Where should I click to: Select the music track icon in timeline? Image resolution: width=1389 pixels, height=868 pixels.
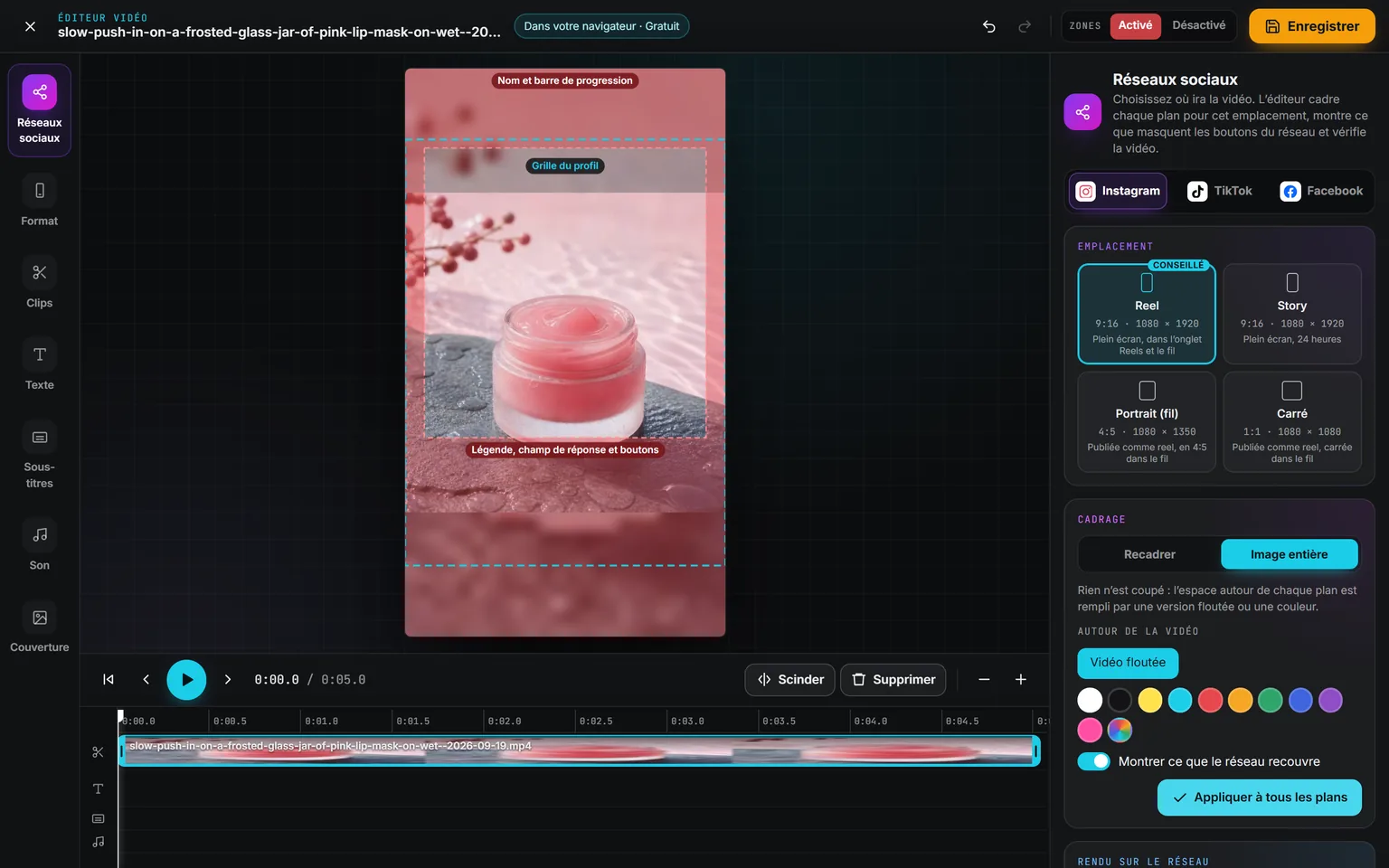click(x=99, y=842)
